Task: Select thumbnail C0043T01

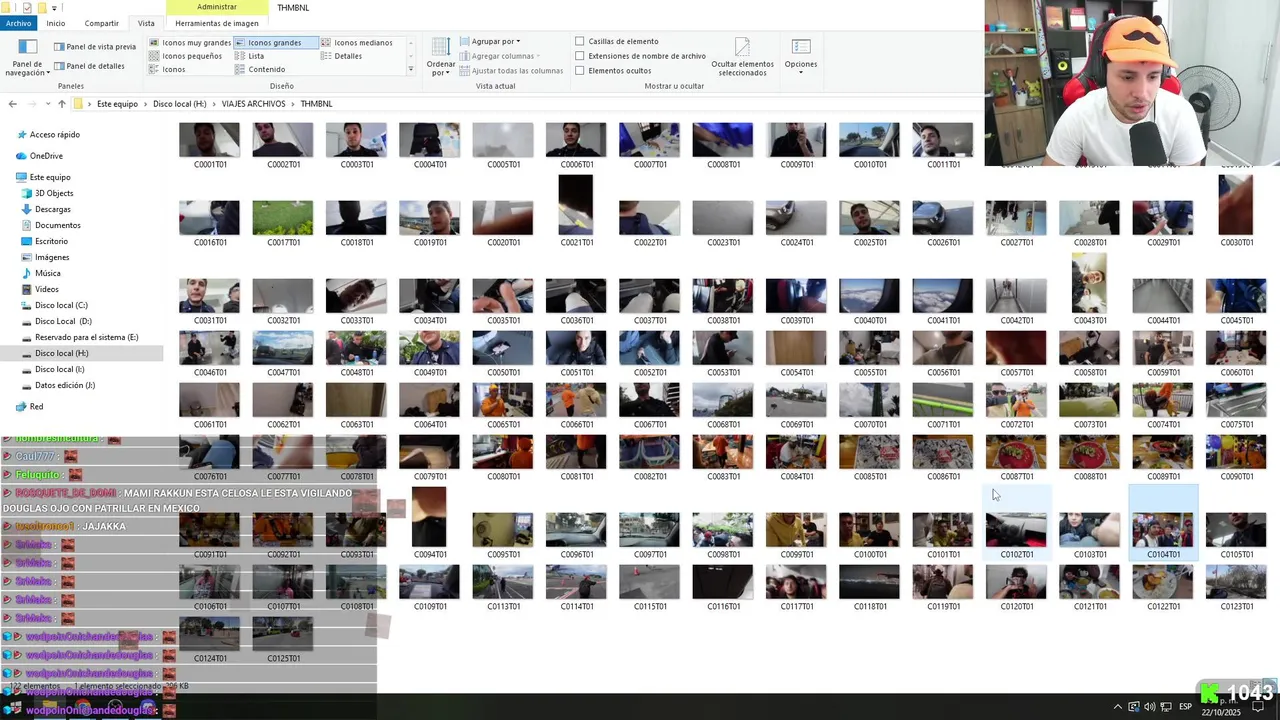Action: point(1089,290)
